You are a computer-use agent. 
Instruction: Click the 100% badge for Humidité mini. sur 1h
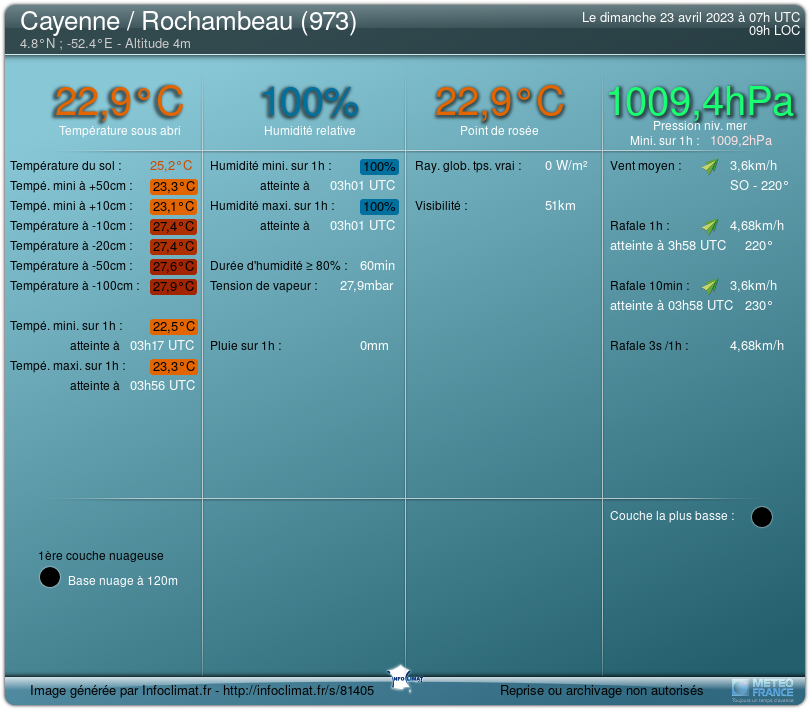[x=379, y=167]
